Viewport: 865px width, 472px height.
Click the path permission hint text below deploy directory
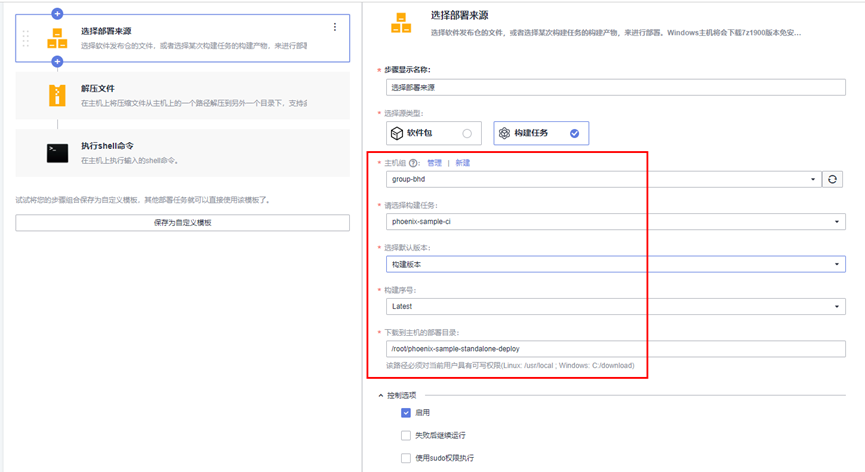coord(510,366)
